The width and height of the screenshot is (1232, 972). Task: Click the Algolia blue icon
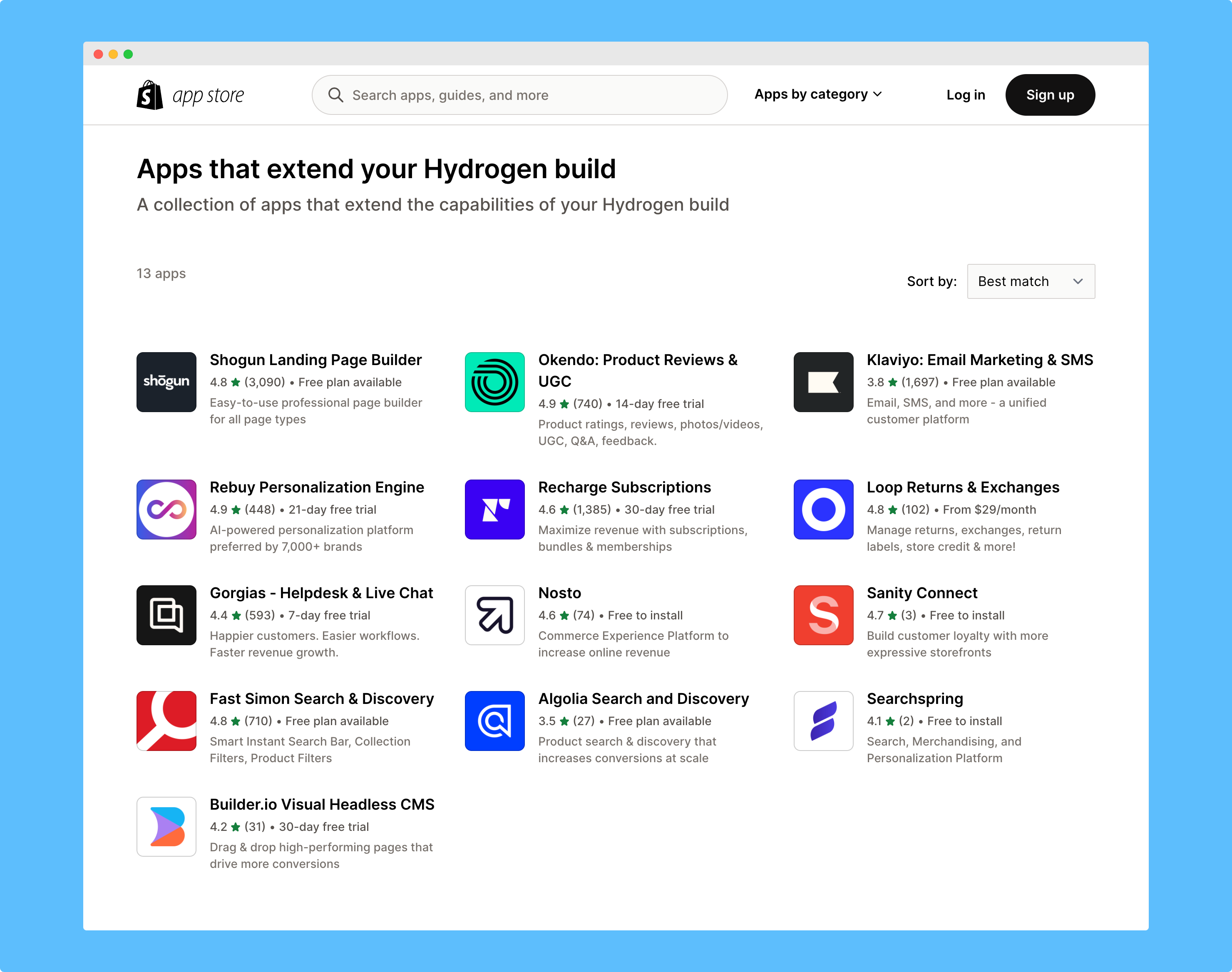494,721
